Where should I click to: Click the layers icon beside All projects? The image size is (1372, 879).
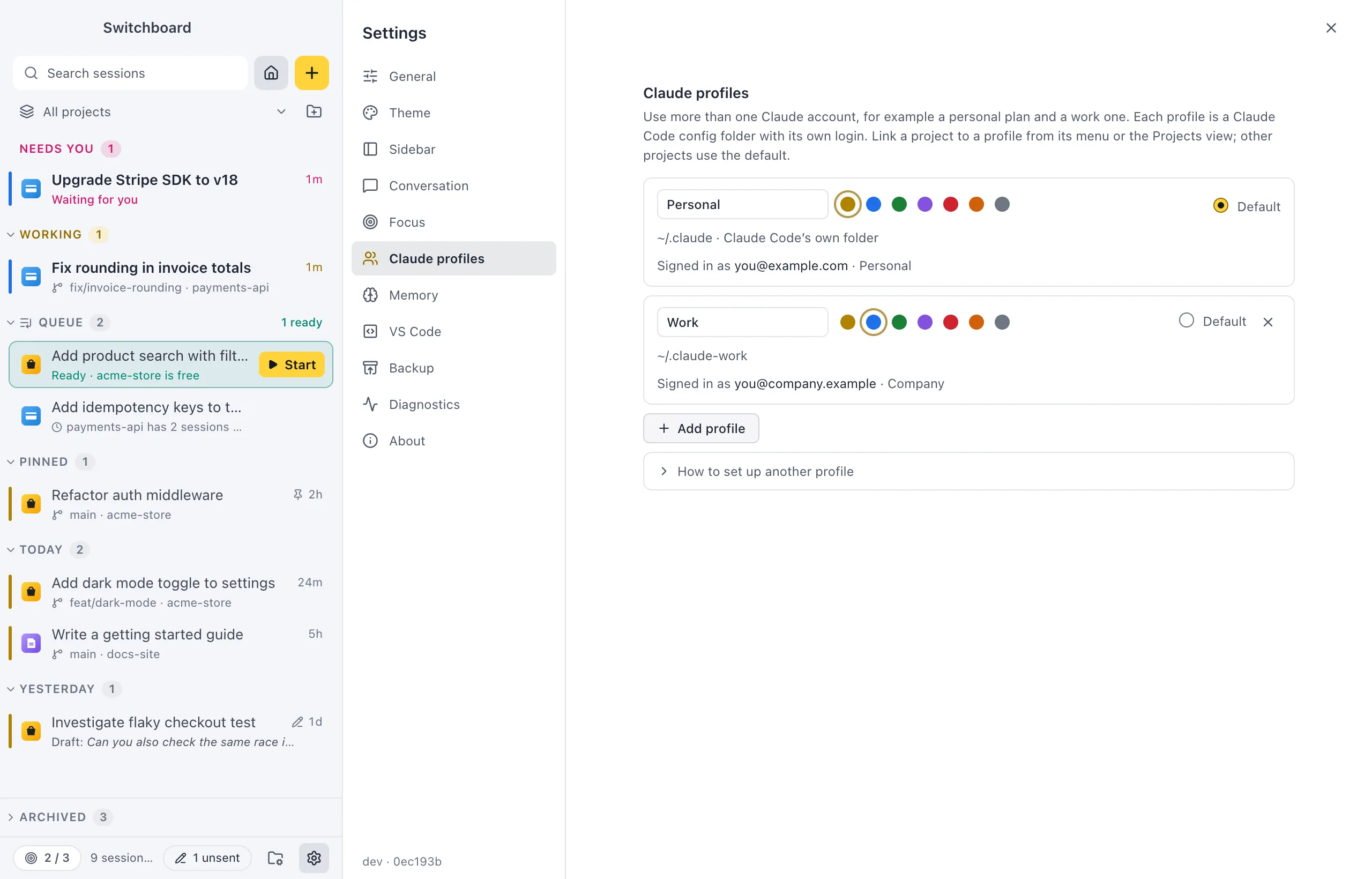pyautogui.click(x=27, y=111)
